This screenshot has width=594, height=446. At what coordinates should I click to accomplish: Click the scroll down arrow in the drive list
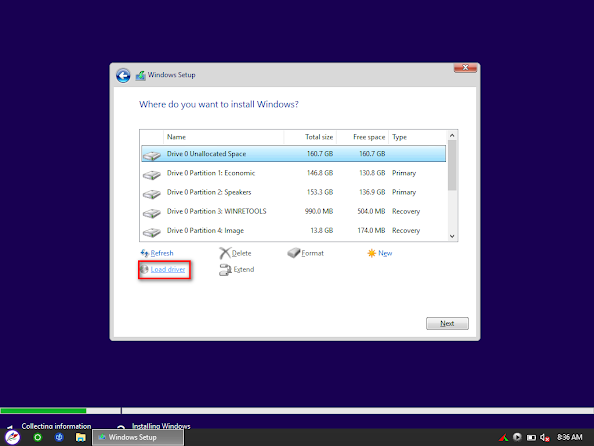click(452, 236)
